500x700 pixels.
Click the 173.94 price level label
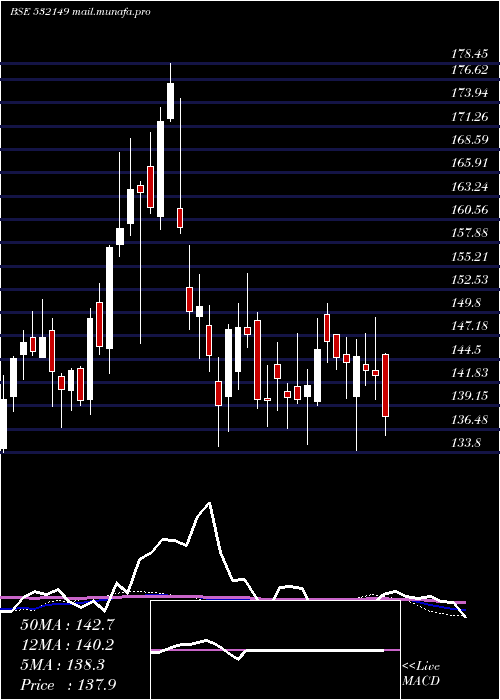coord(469,93)
